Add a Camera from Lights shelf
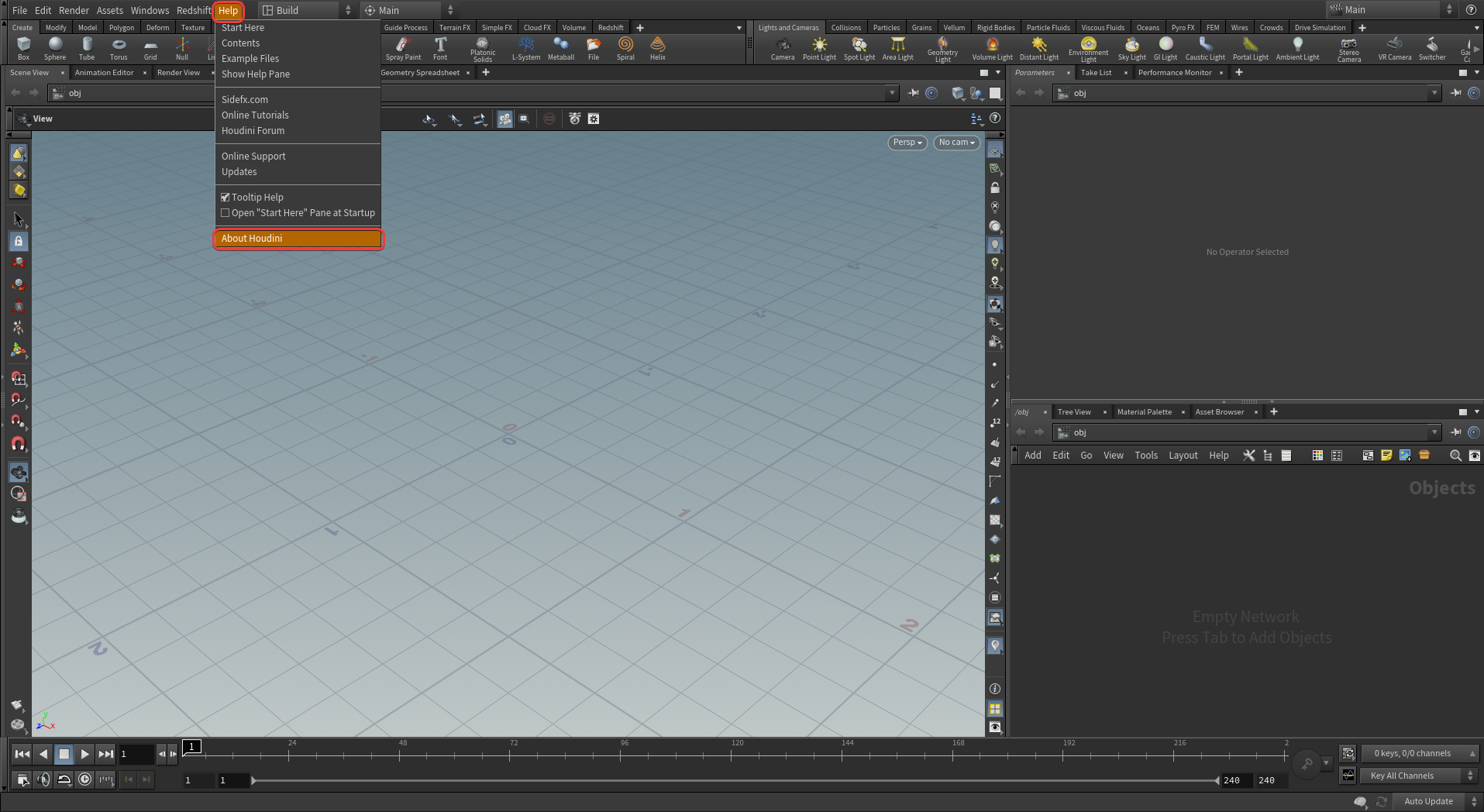This screenshot has height=812, width=1484. tap(783, 48)
